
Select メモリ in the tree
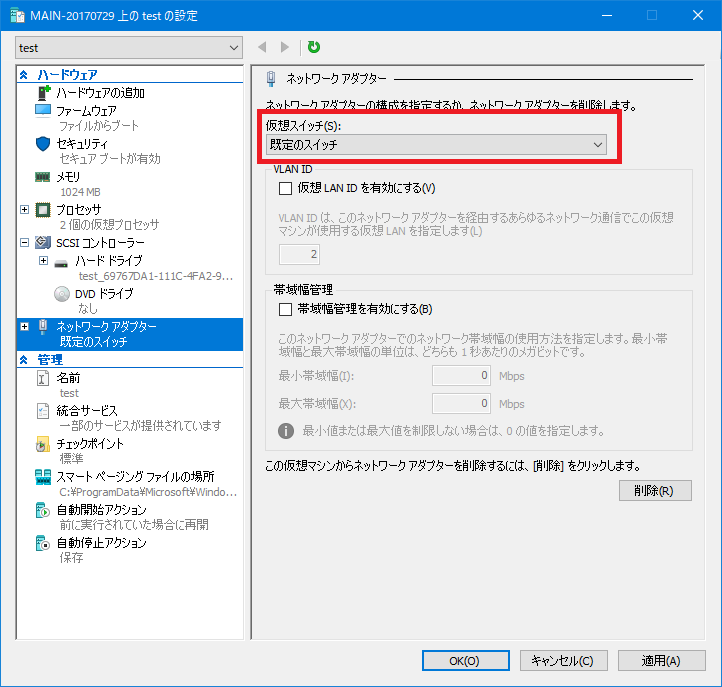tap(68, 177)
